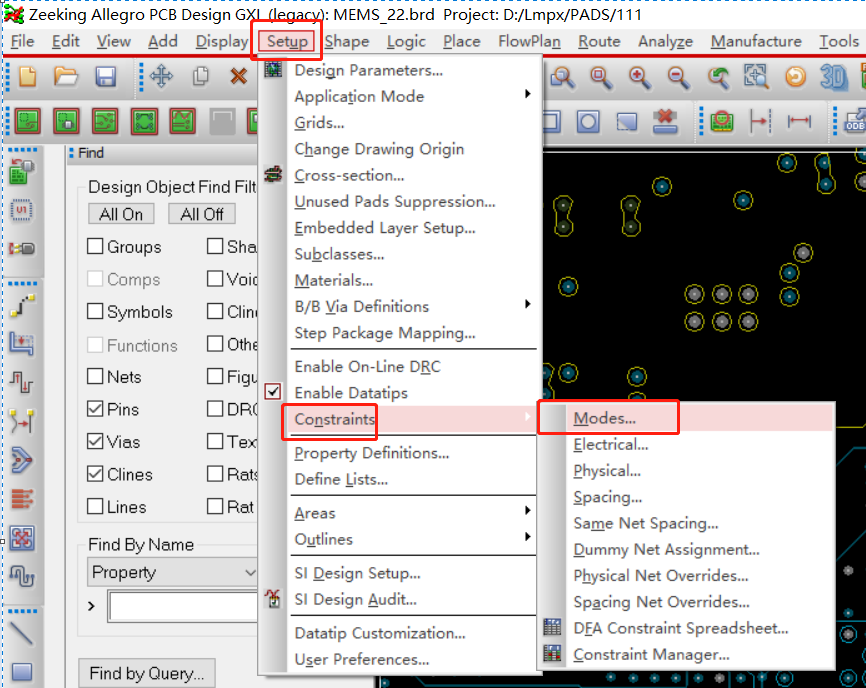Expand the Outlines submenu
866x688 pixels.
527,537
